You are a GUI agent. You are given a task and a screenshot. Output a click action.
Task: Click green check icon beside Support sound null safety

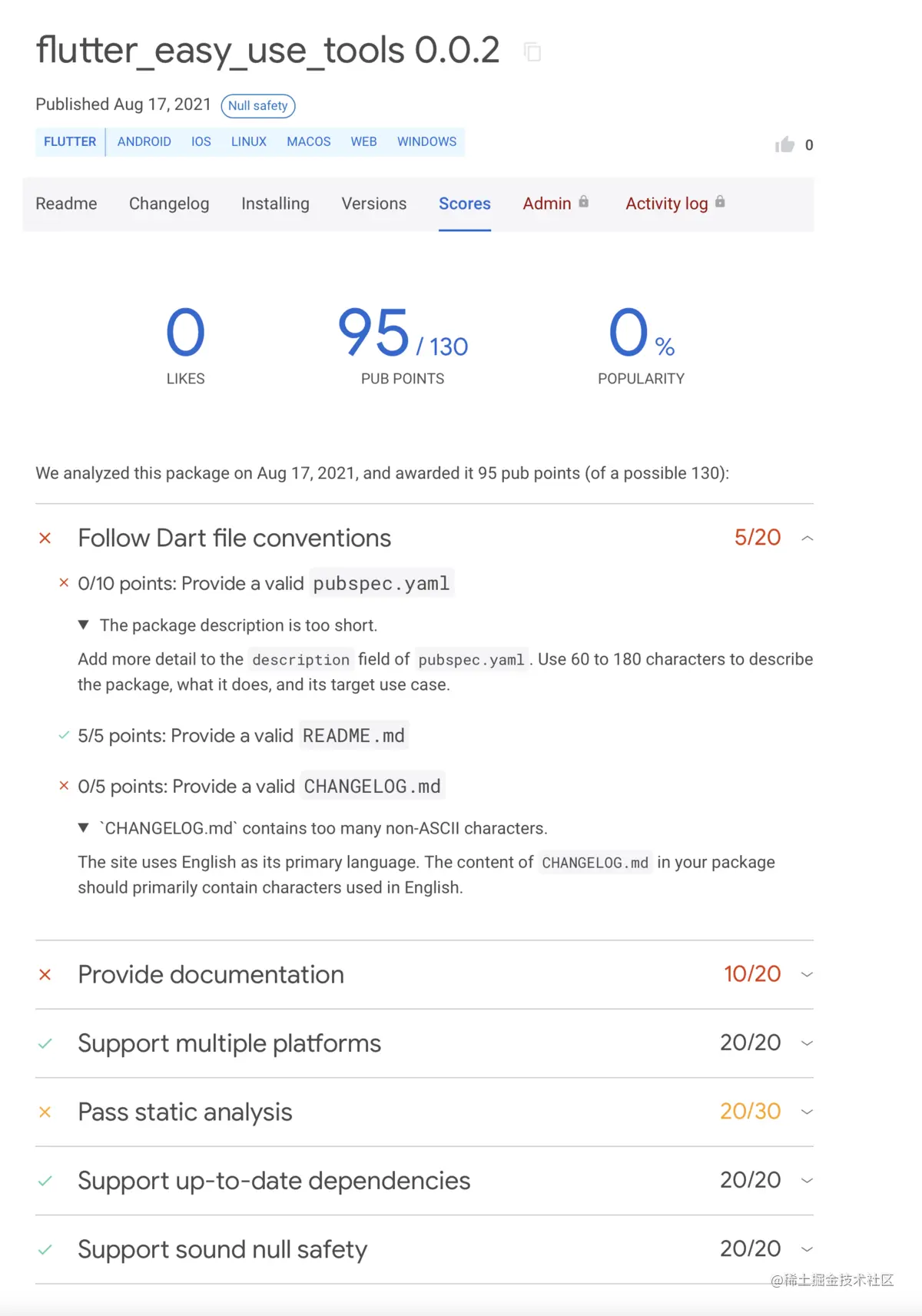pos(45,1249)
